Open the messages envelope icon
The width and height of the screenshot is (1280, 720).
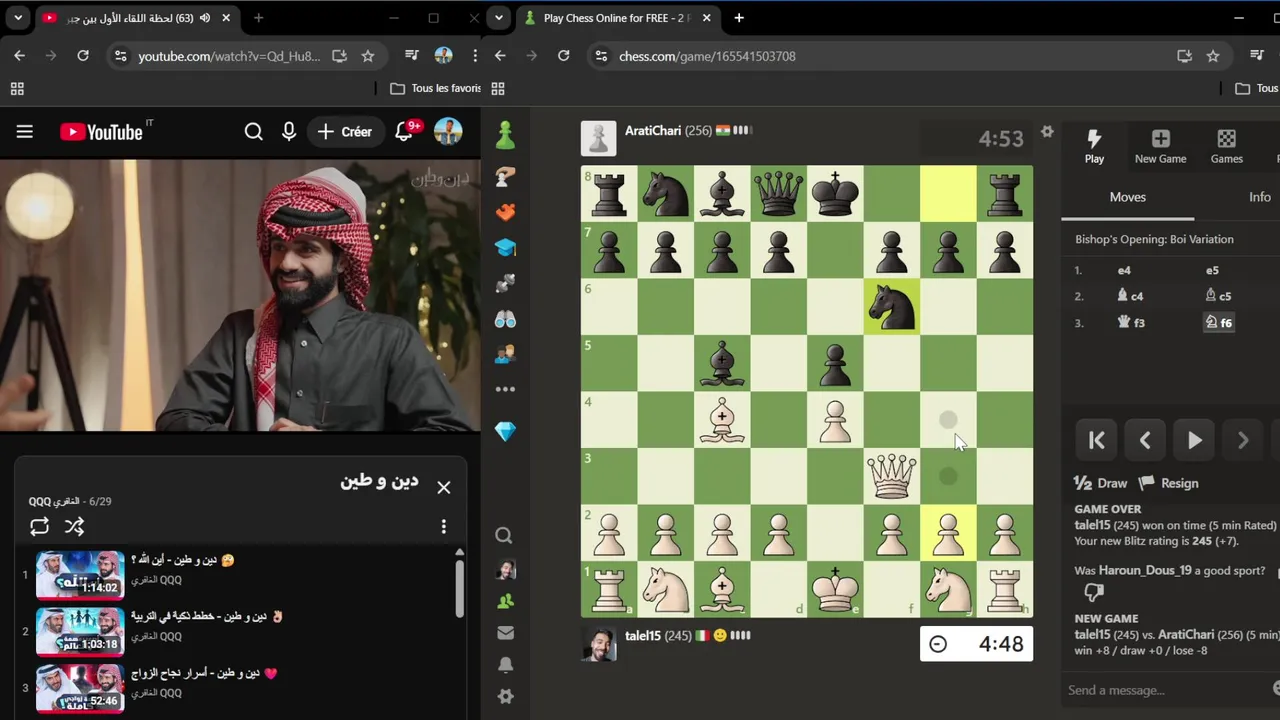click(x=505, y=633)
